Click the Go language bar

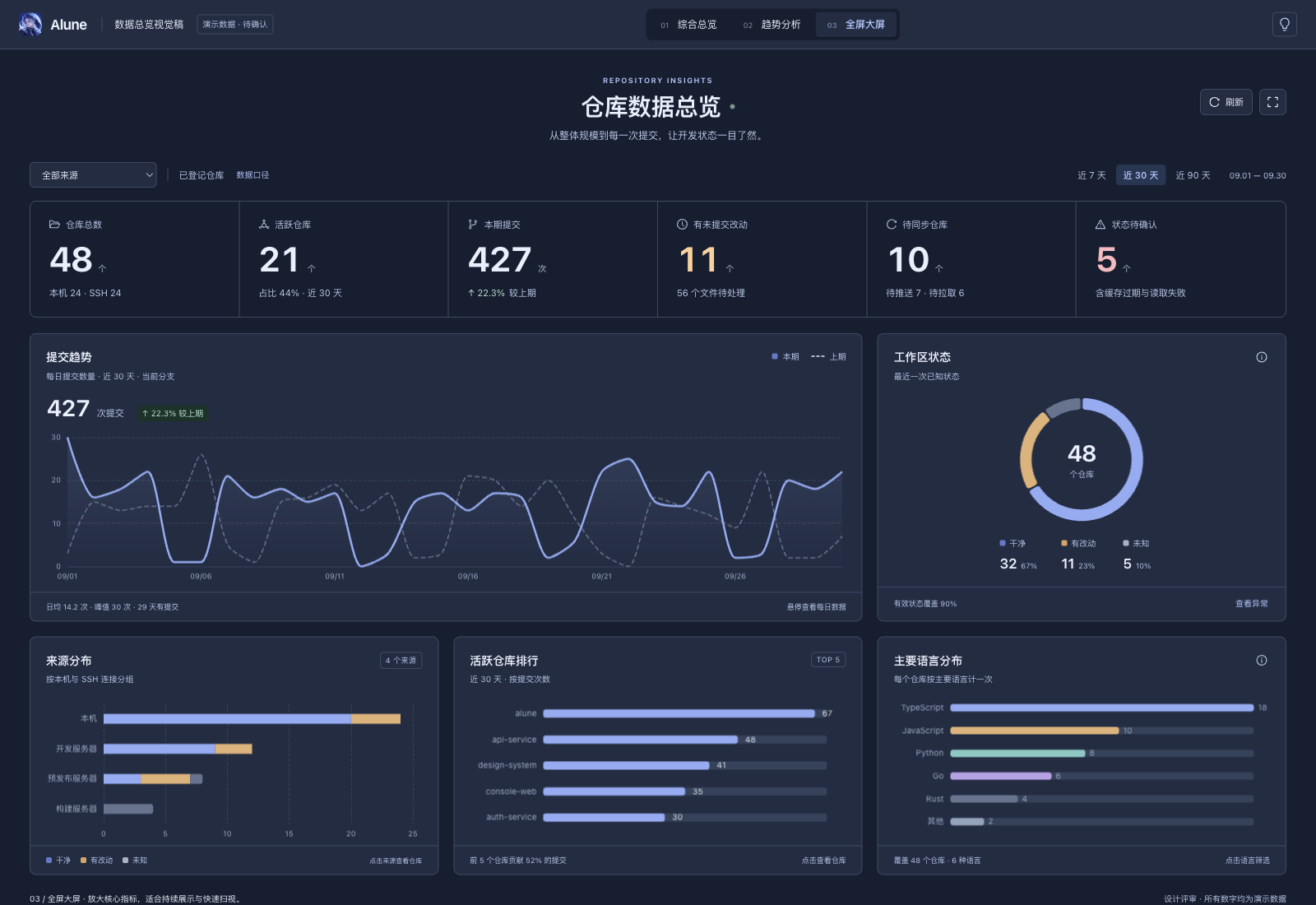1001,776
